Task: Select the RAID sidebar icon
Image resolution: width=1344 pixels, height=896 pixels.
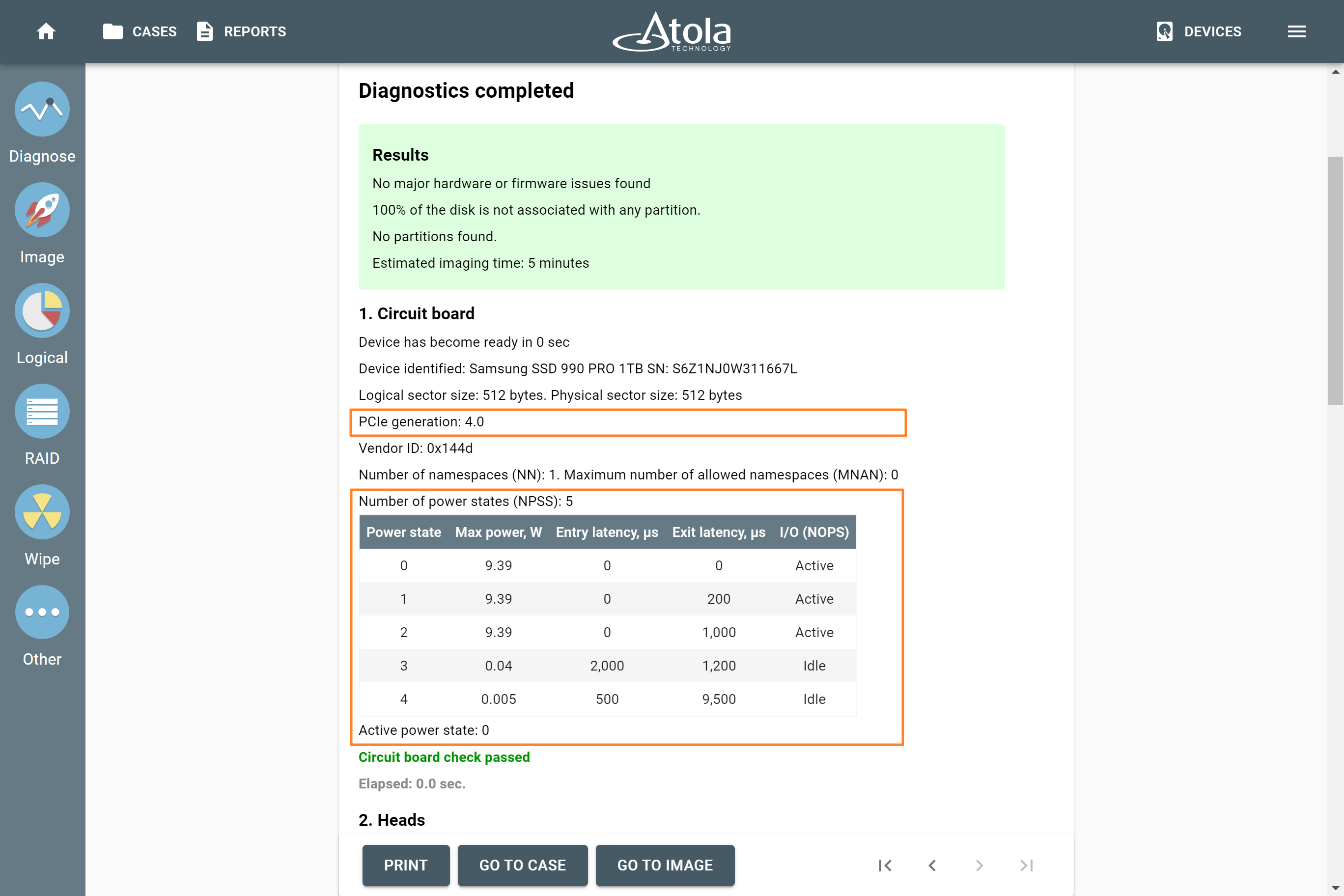Action: (42, 411)
